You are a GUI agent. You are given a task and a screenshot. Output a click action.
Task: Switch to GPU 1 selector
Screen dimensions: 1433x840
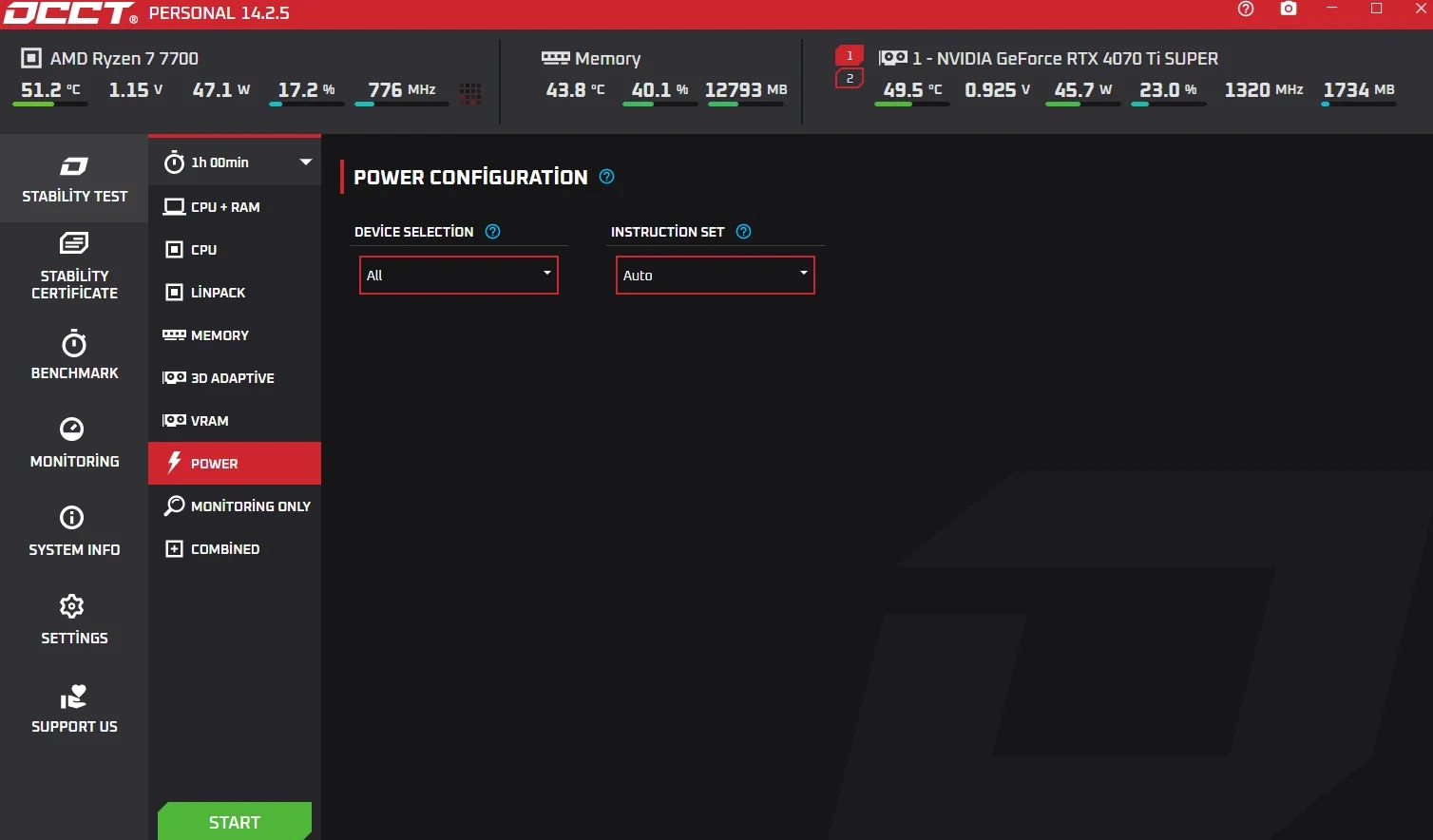point(850,56)
